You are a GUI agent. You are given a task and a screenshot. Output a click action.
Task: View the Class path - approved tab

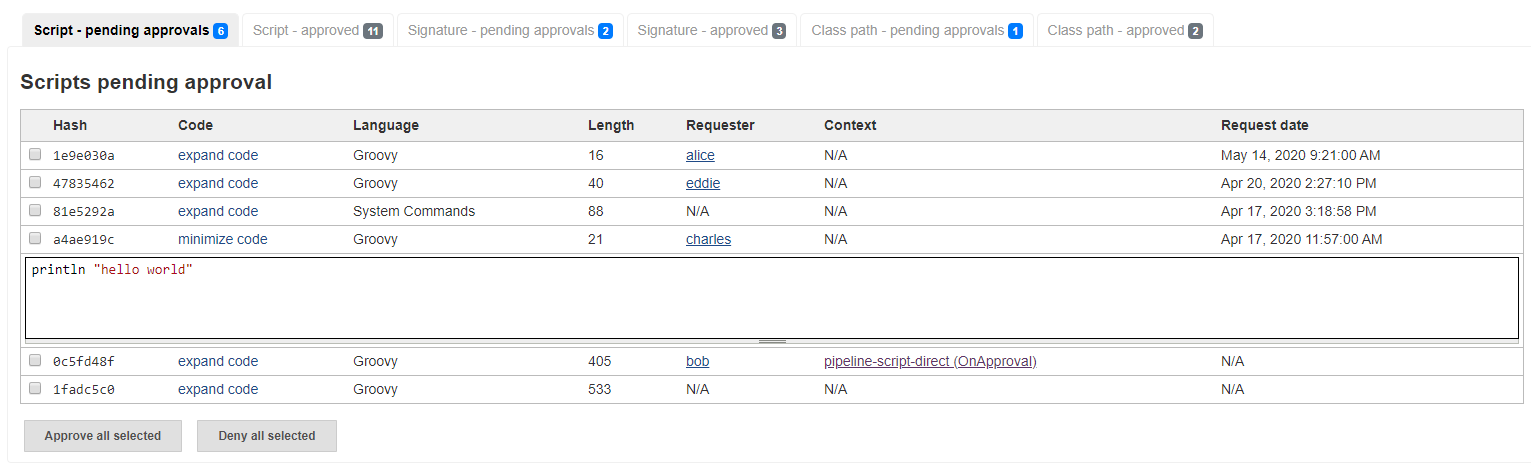coord(1124,30)
